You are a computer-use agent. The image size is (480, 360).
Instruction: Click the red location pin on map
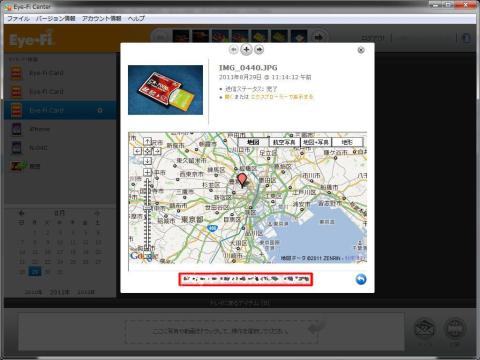tap(242, 180)
